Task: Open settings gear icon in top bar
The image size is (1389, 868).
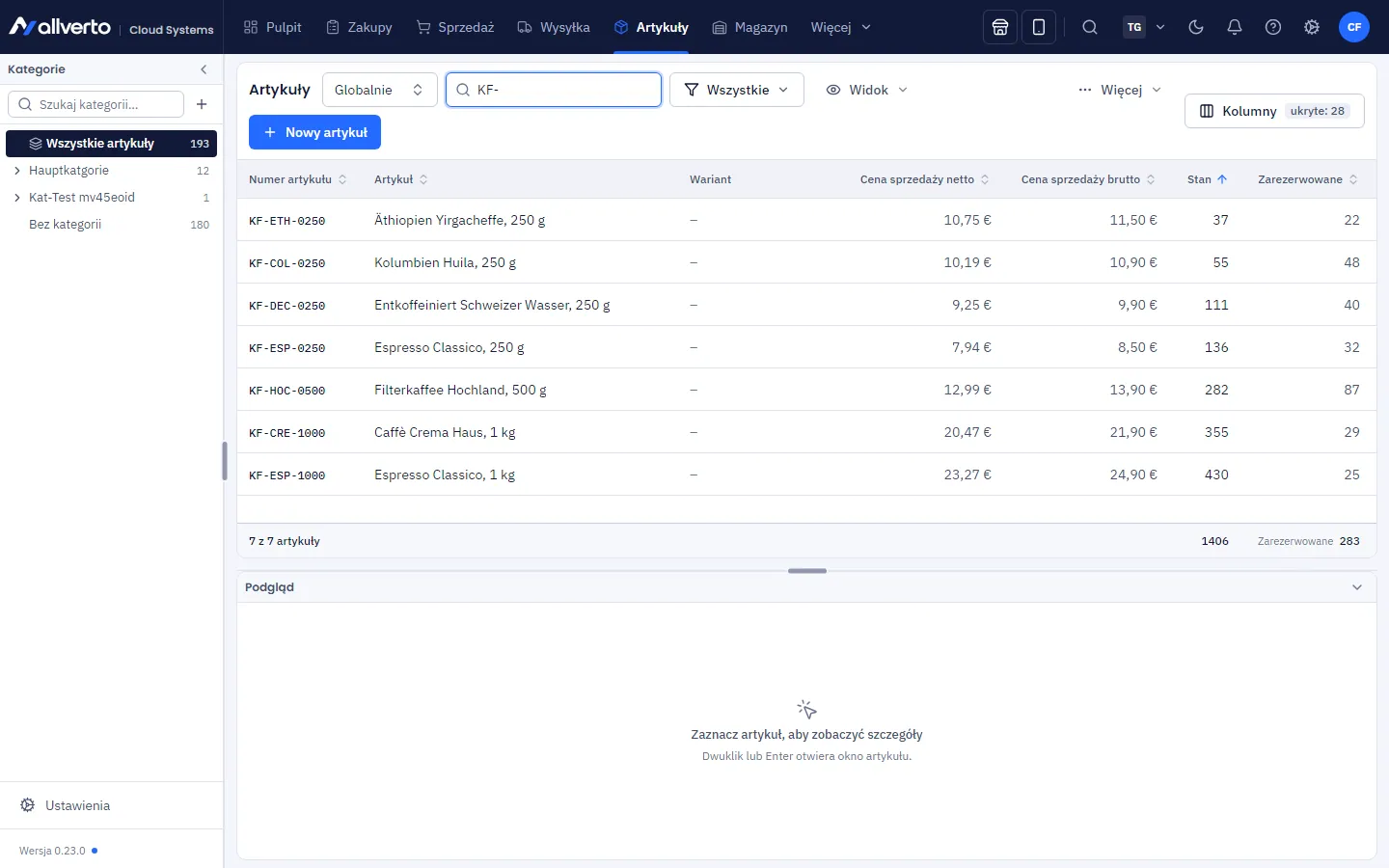Action: click(1312, 27)
